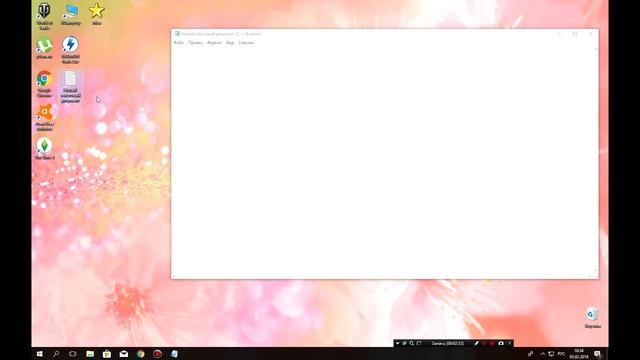Minimize the Notepad window
This screenshot has width=640, height=360.
click(560, 34)
